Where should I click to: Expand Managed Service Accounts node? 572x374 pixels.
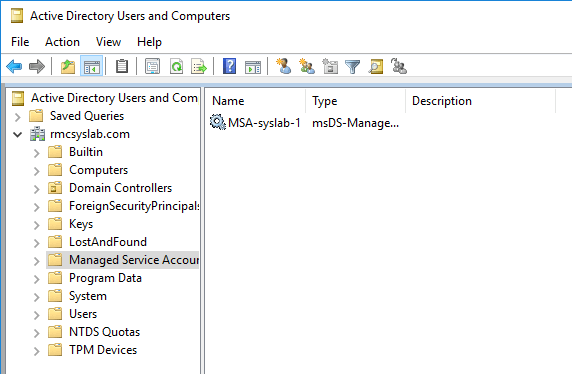(36, 261)
